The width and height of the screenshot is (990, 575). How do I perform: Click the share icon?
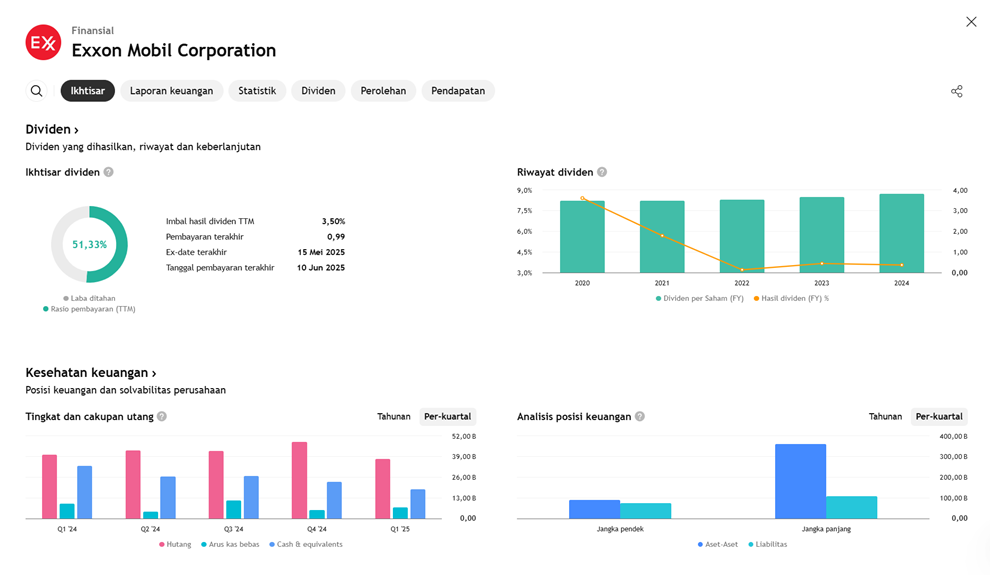click(957, 91)
